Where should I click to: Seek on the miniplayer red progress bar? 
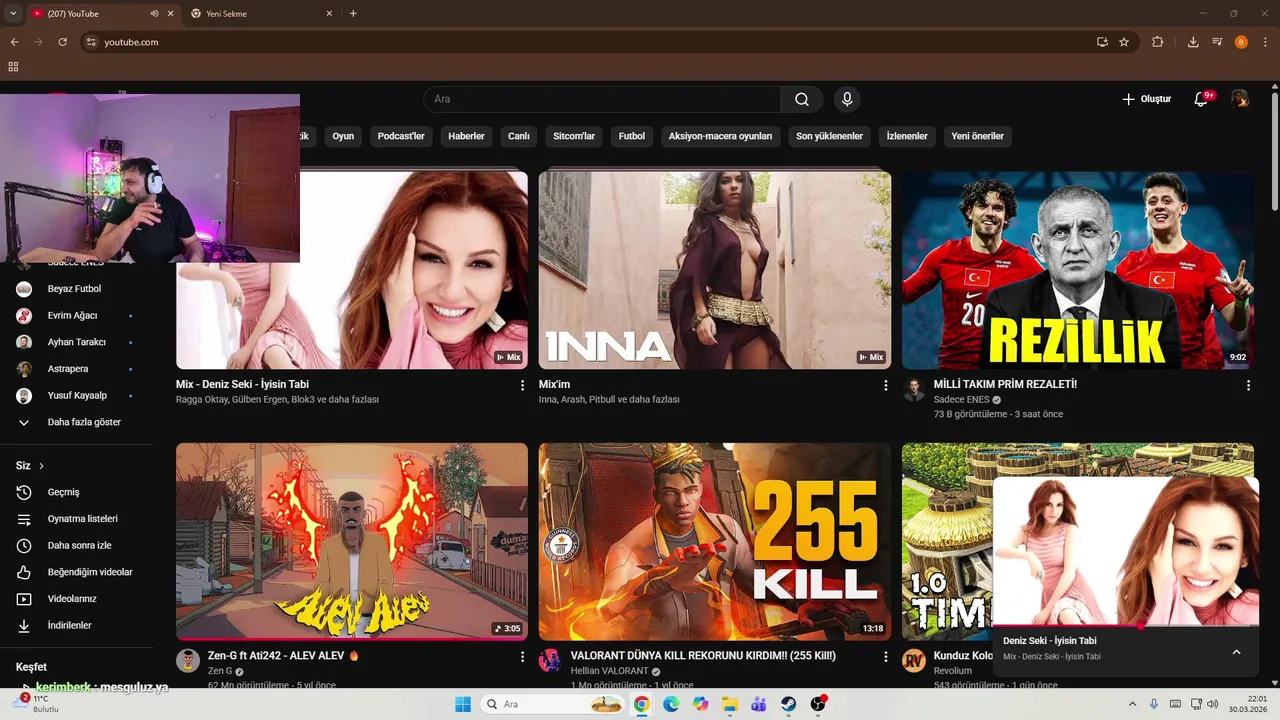pos(1125,626)
